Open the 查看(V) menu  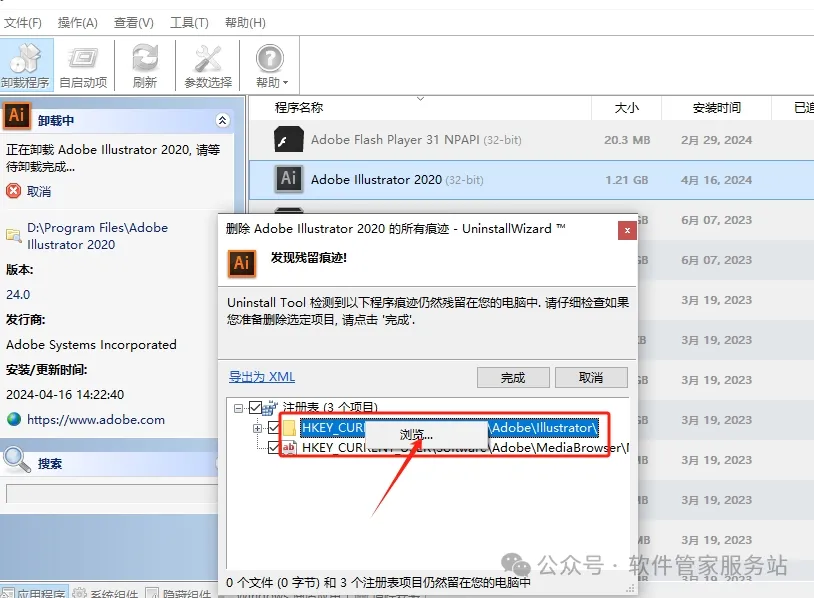(x=133, y=23)
